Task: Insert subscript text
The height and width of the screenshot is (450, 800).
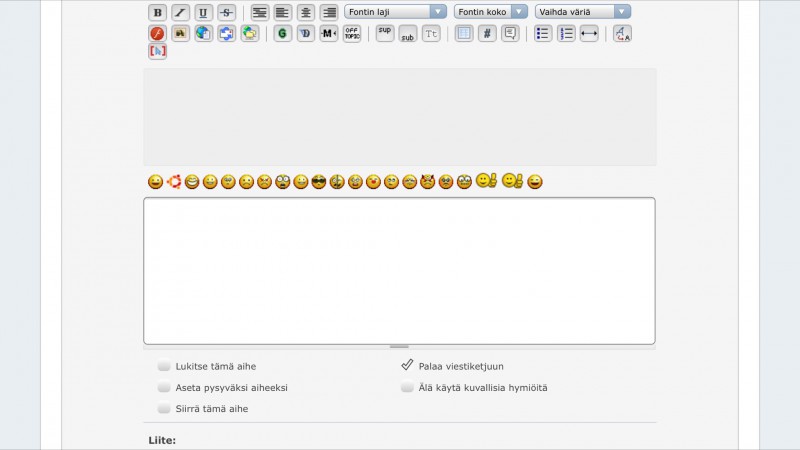Action: tap(408, 33)
